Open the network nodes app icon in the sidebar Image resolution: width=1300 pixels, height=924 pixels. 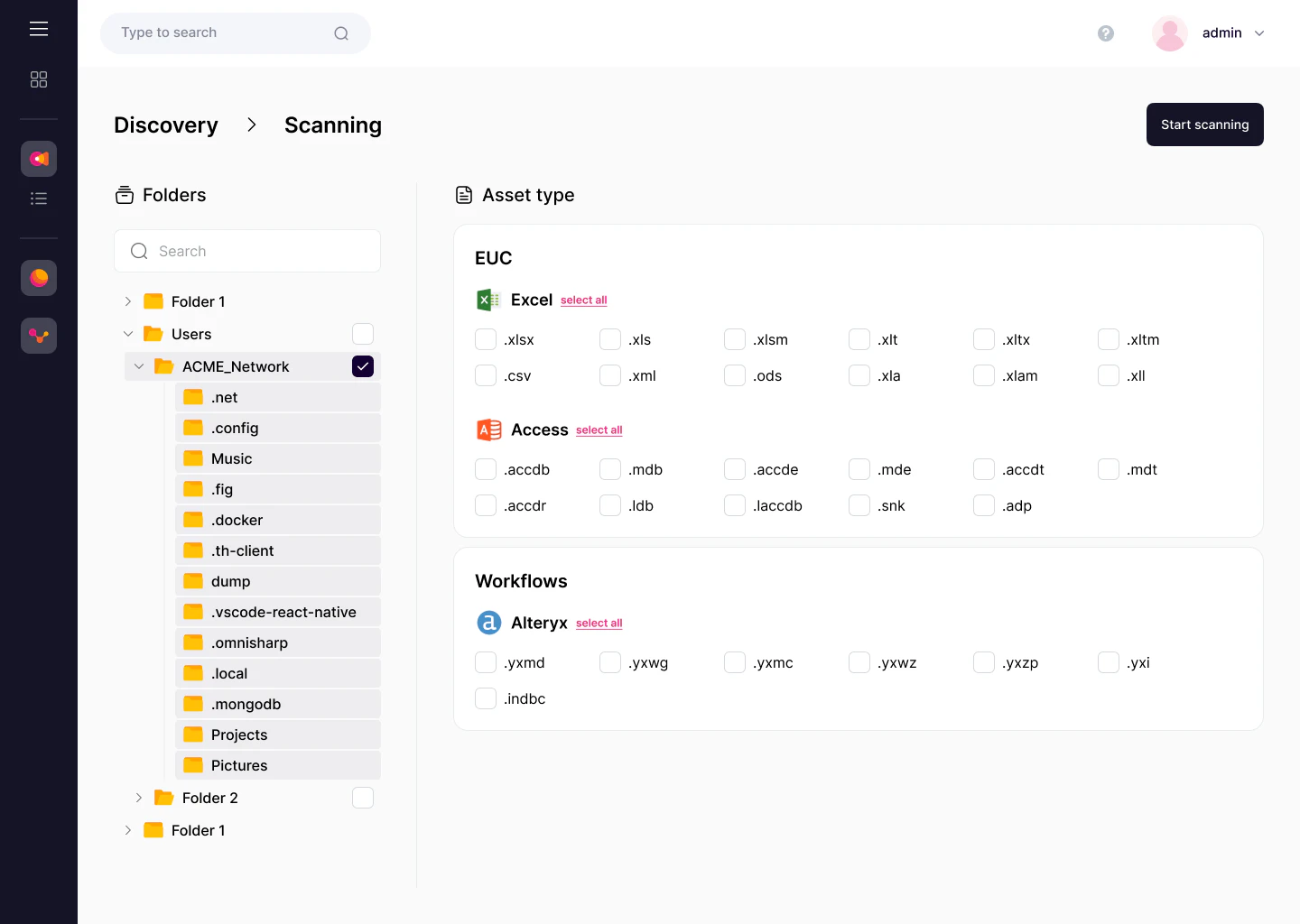38,336
